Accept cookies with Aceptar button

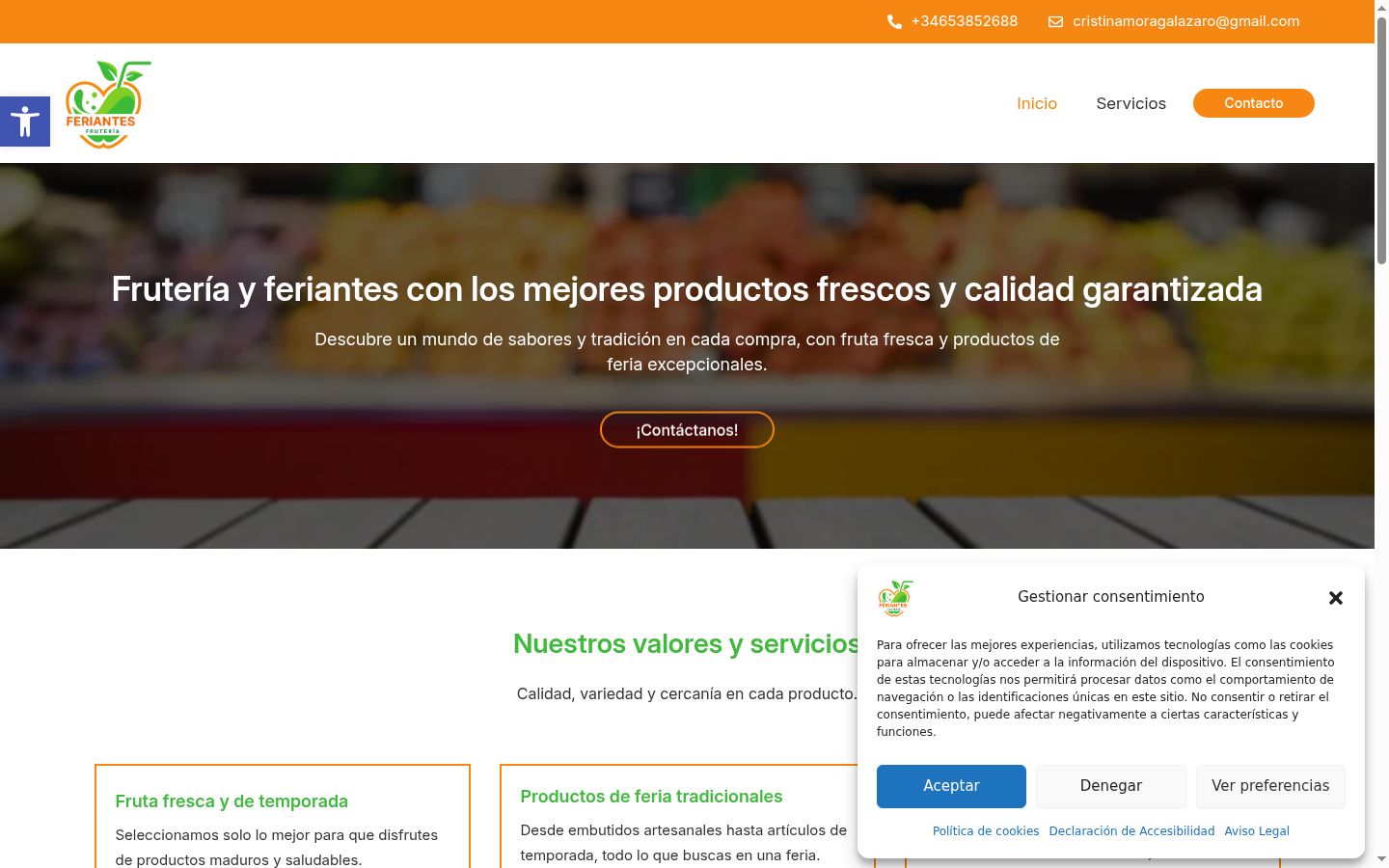click(x=951, y=786)
